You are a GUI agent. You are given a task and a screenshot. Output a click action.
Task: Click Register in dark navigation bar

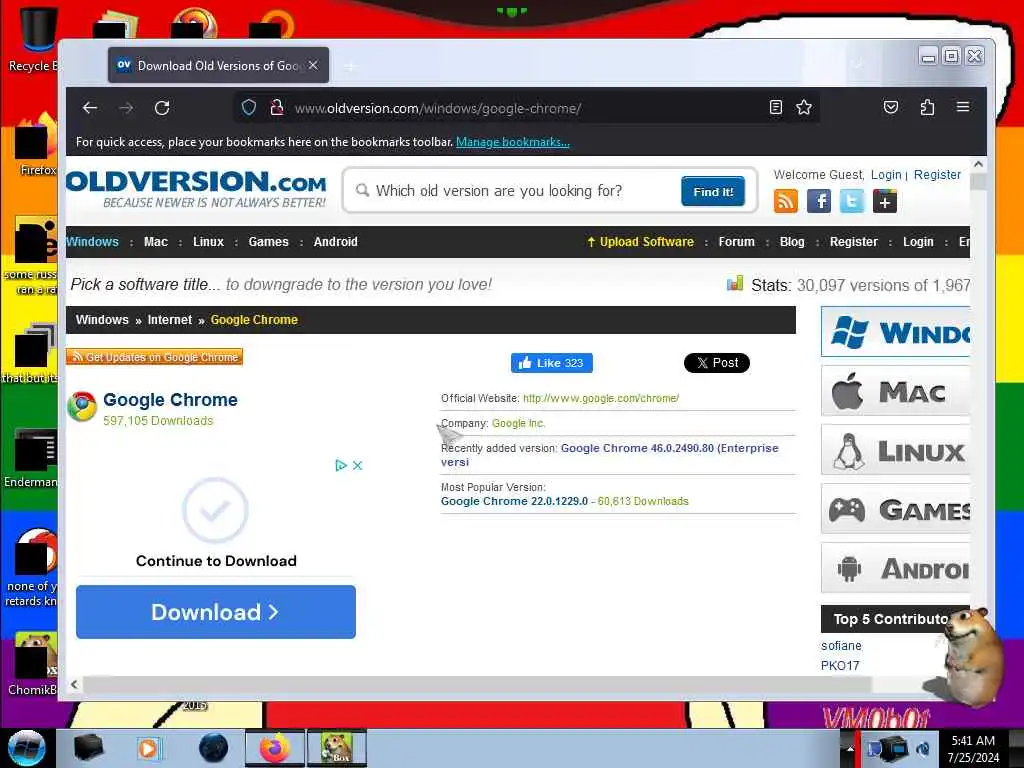[854, 242]
